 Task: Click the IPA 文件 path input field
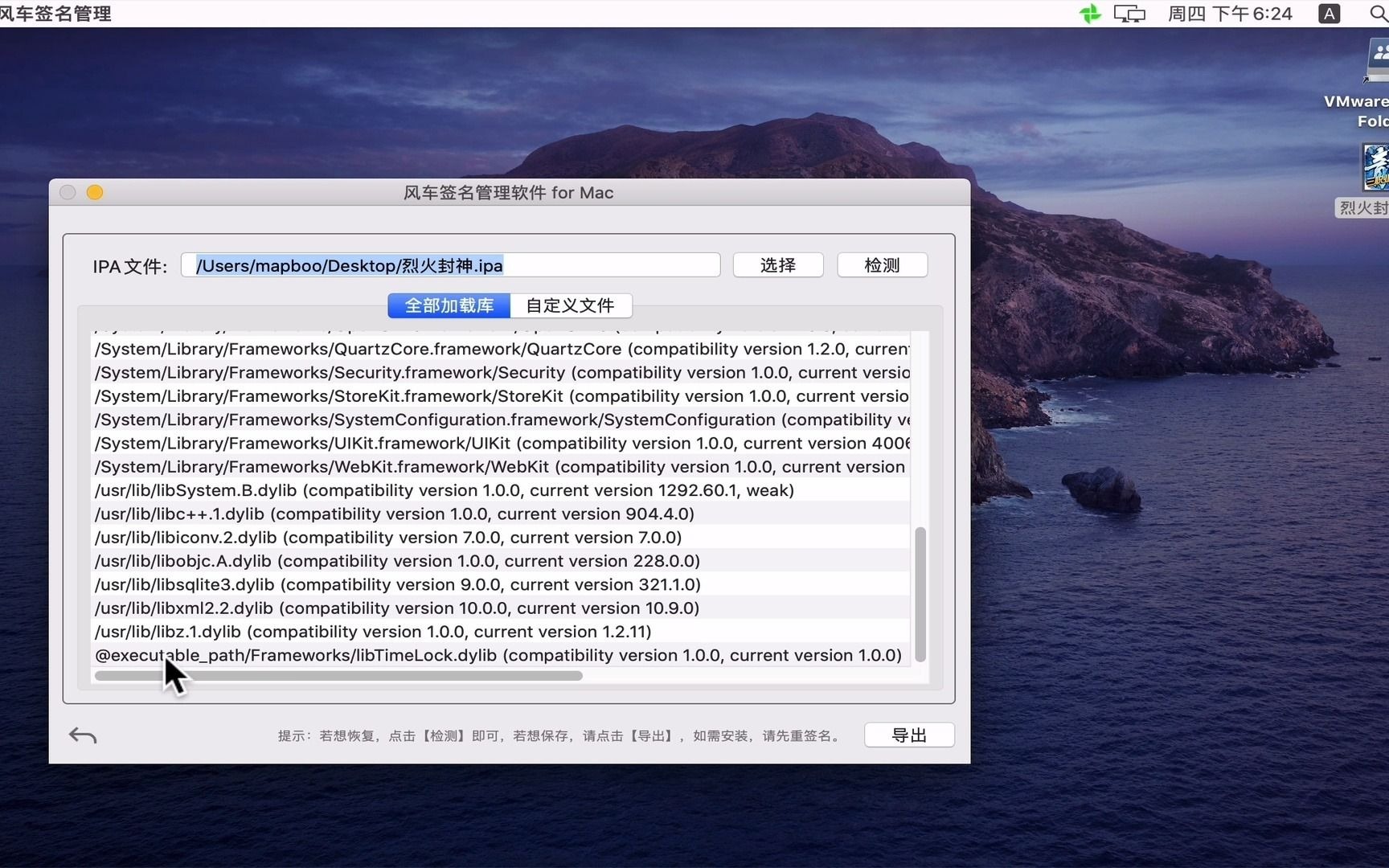[x=450, y=265]
